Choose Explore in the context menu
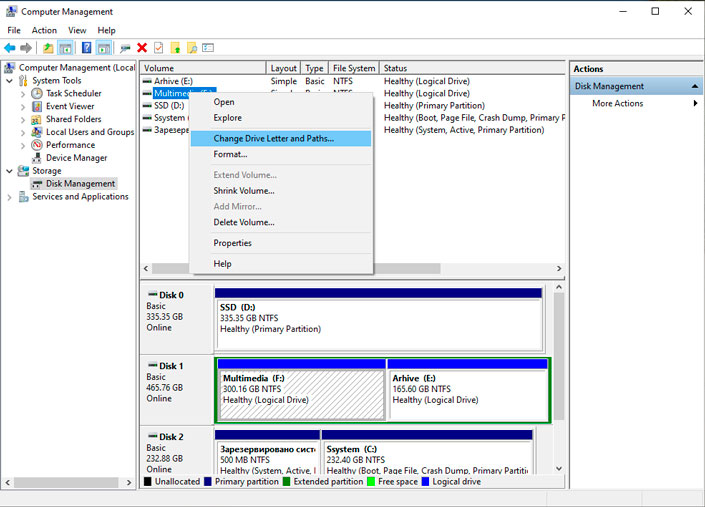705x507 pixels. coord(281,118)
